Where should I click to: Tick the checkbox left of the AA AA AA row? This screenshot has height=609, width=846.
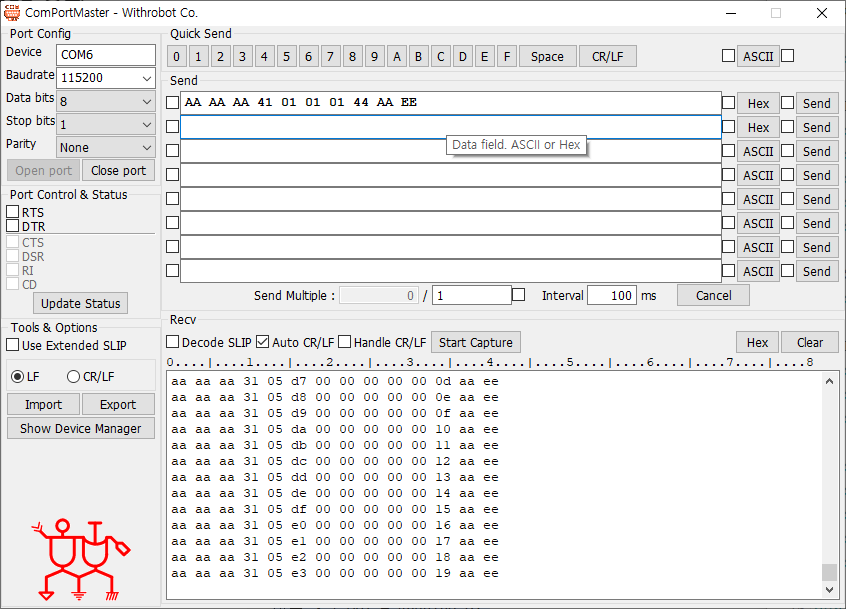(172, 102)
